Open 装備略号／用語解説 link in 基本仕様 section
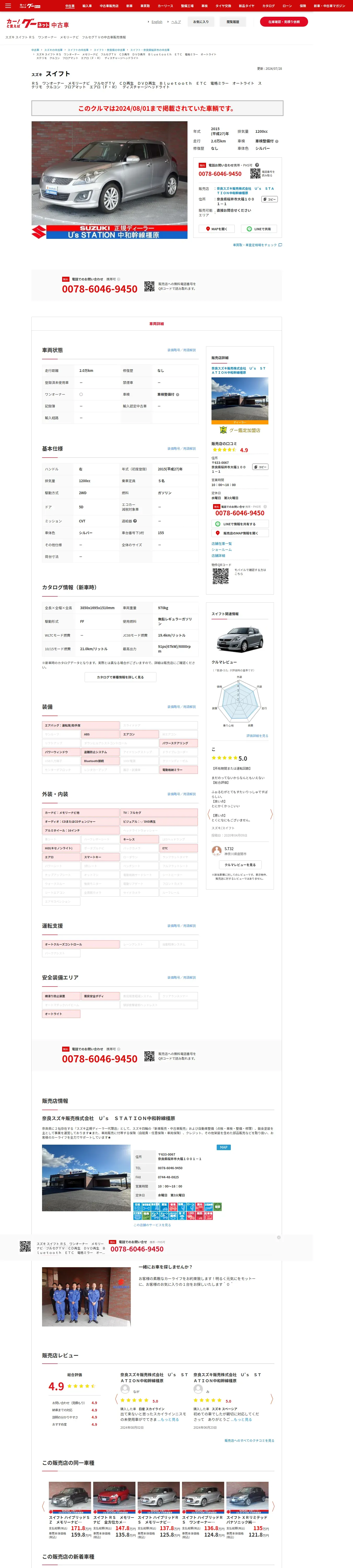353x1568 pixels. point(181,449)
